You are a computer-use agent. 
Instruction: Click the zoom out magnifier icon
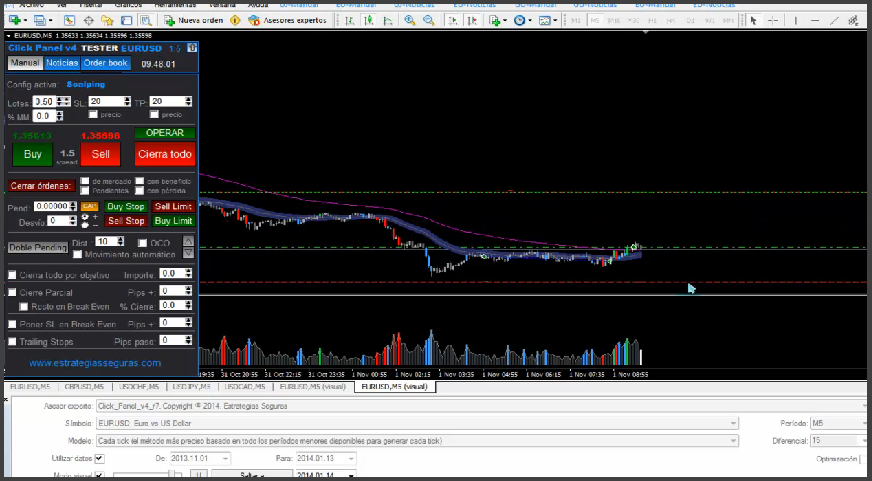[428, 20]
